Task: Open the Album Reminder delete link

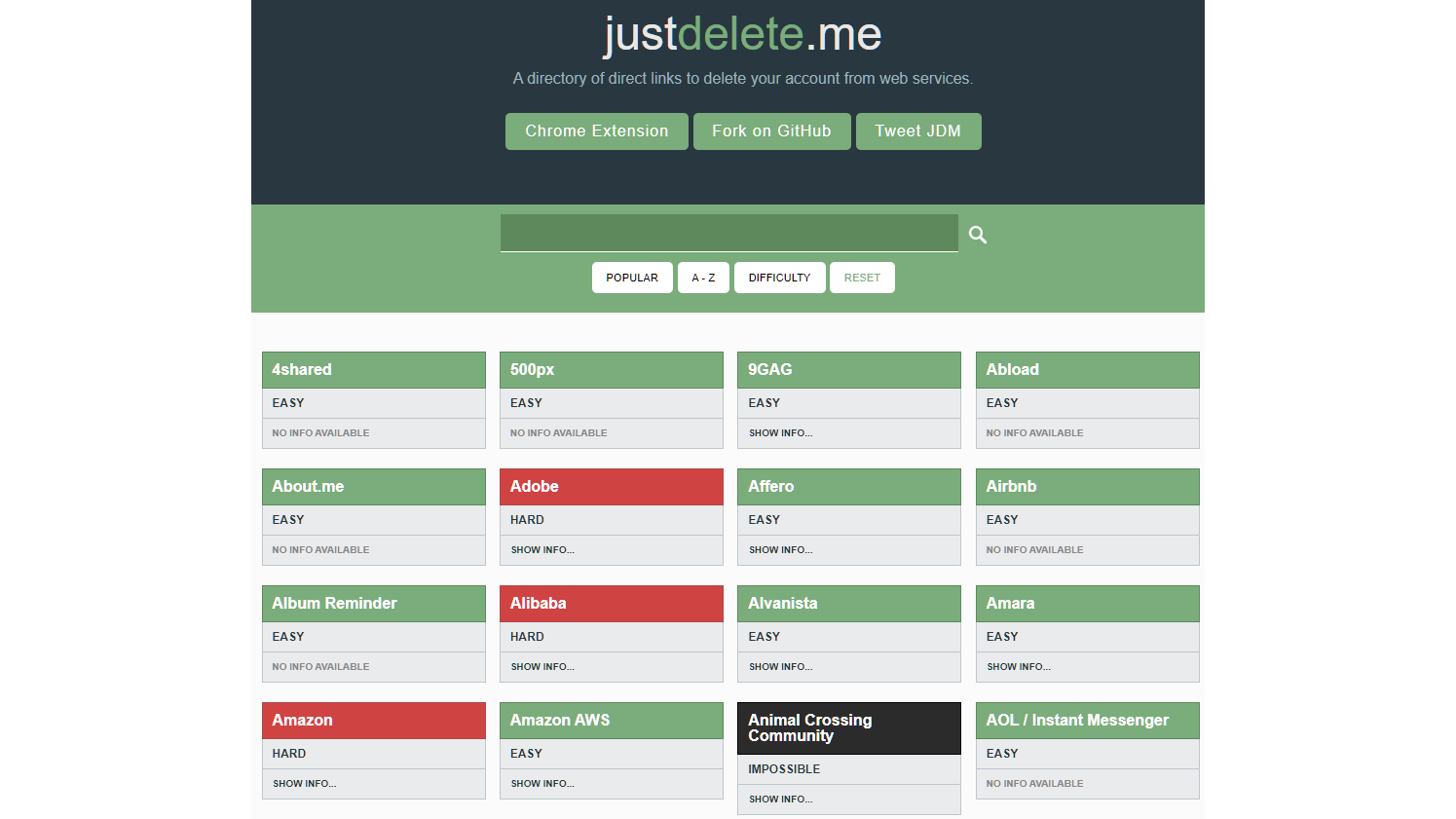Action: point(374,604)
